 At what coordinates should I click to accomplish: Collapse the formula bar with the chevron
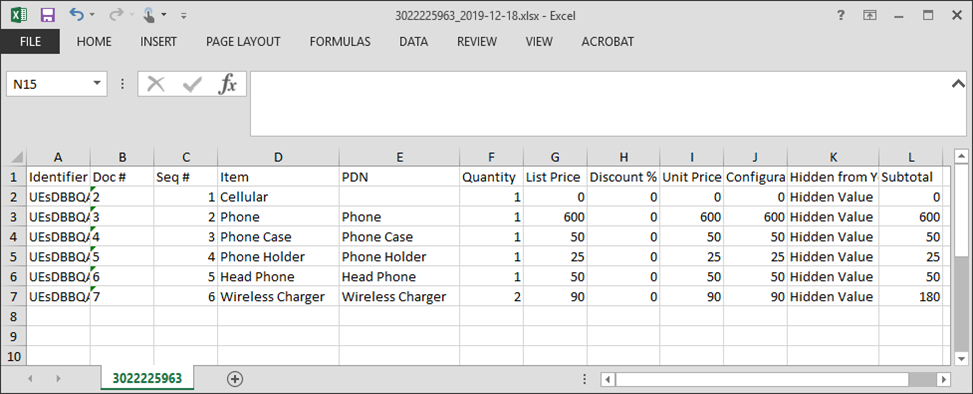(x=957, y=83)
